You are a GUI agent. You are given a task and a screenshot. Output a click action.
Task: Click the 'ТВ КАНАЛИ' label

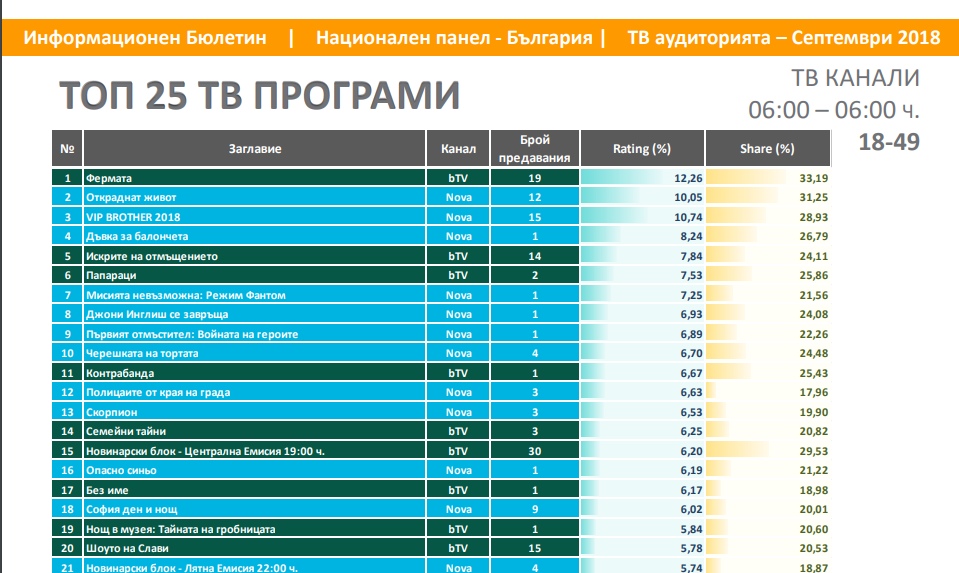pyautogui.click(x=854, y=78)
